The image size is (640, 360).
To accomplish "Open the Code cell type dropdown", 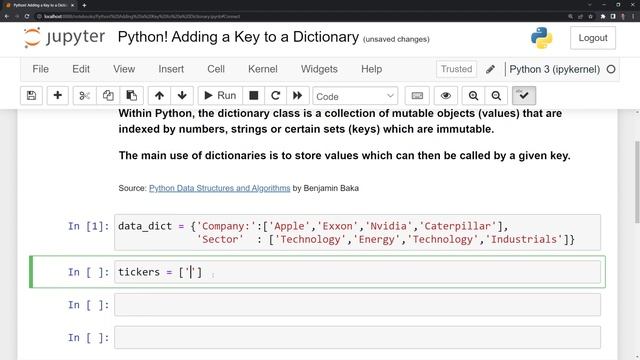I will (355, 96).
